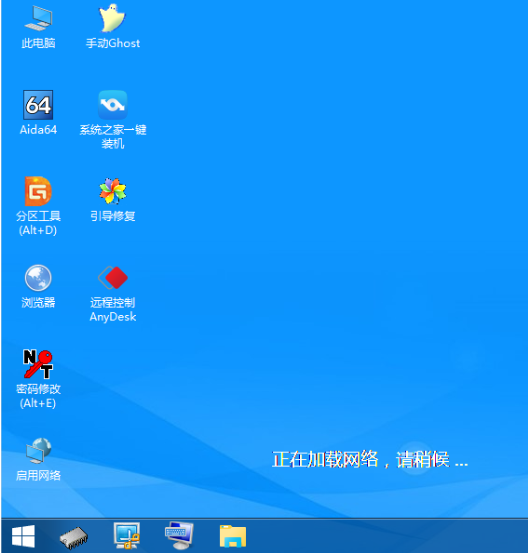
Task: Open the Windows Start button
Action: coord(23,536)
